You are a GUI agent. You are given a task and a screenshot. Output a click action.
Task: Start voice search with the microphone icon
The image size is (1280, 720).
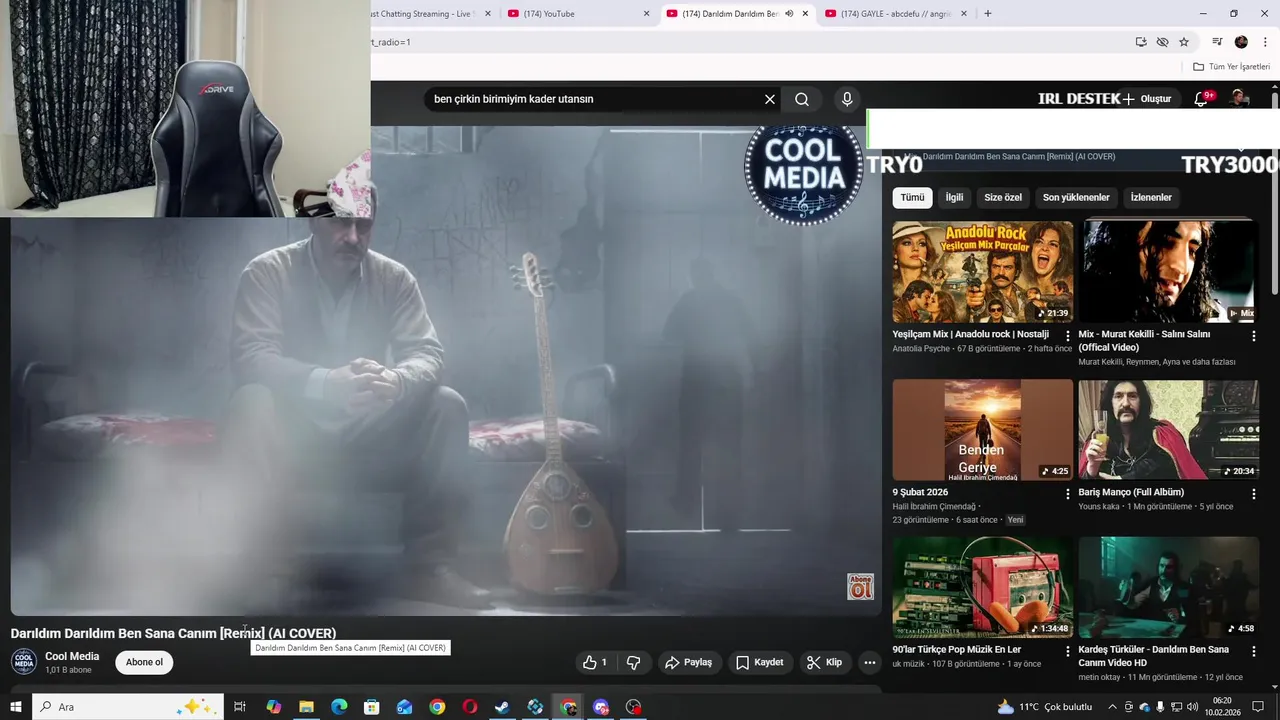pos(847,99)
